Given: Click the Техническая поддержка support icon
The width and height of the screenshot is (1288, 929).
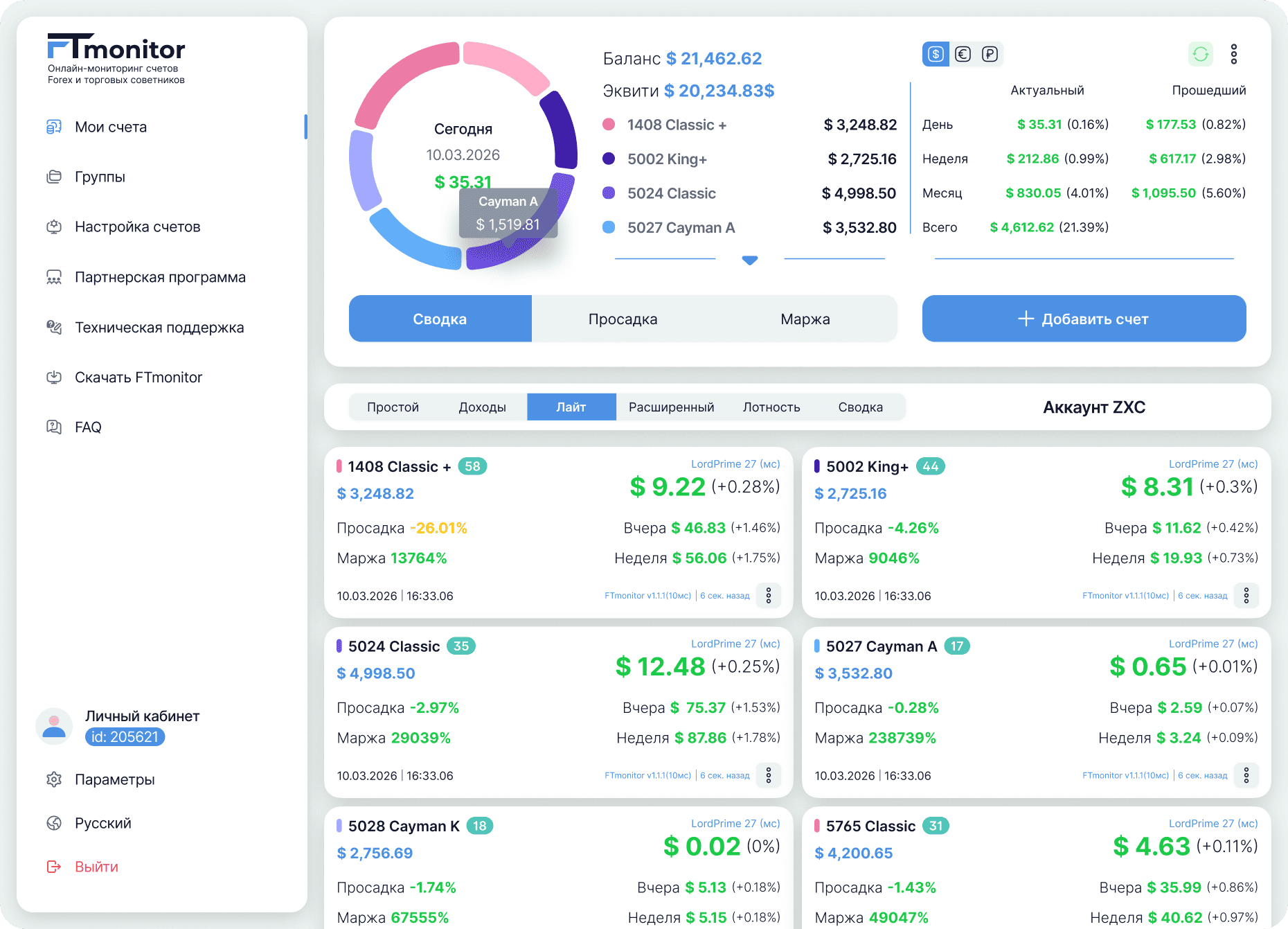Looking at the screenshot, I should [x=54, y=327].
